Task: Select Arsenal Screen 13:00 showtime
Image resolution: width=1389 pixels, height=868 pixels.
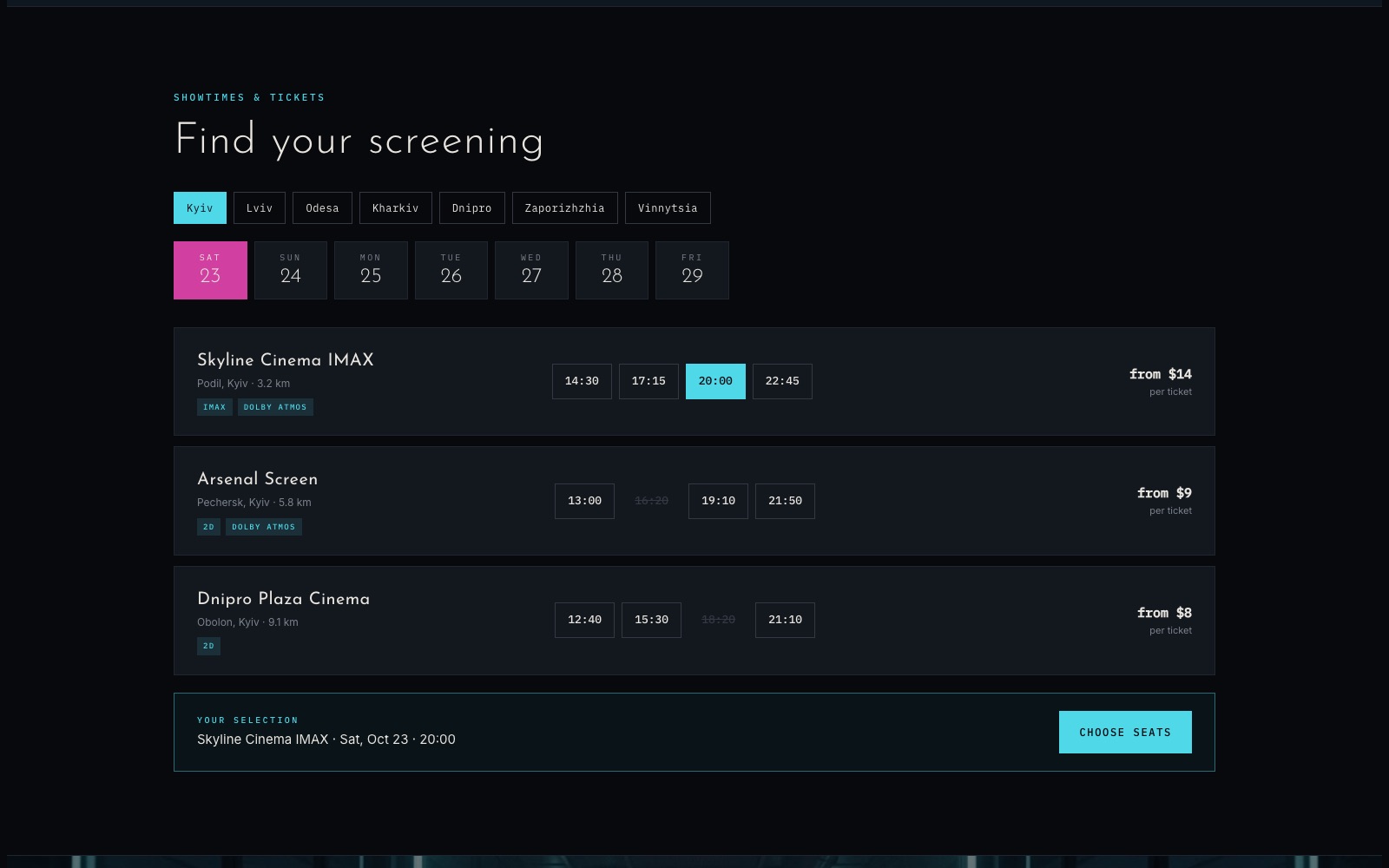Action: (x=584, y=501)
